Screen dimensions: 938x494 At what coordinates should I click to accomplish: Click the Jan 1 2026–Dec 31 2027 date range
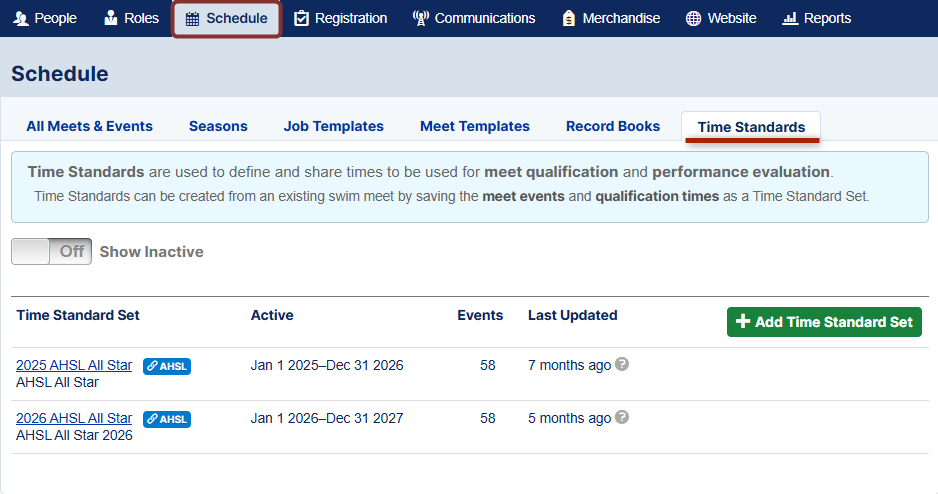click(x=327, y=418)
